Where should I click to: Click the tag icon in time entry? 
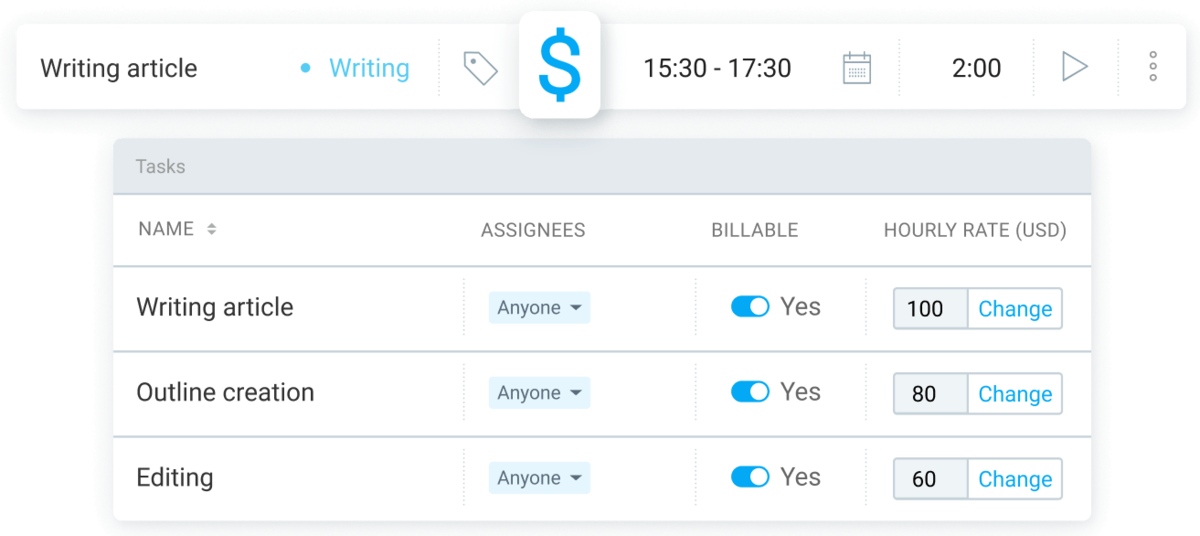(480, 68)
